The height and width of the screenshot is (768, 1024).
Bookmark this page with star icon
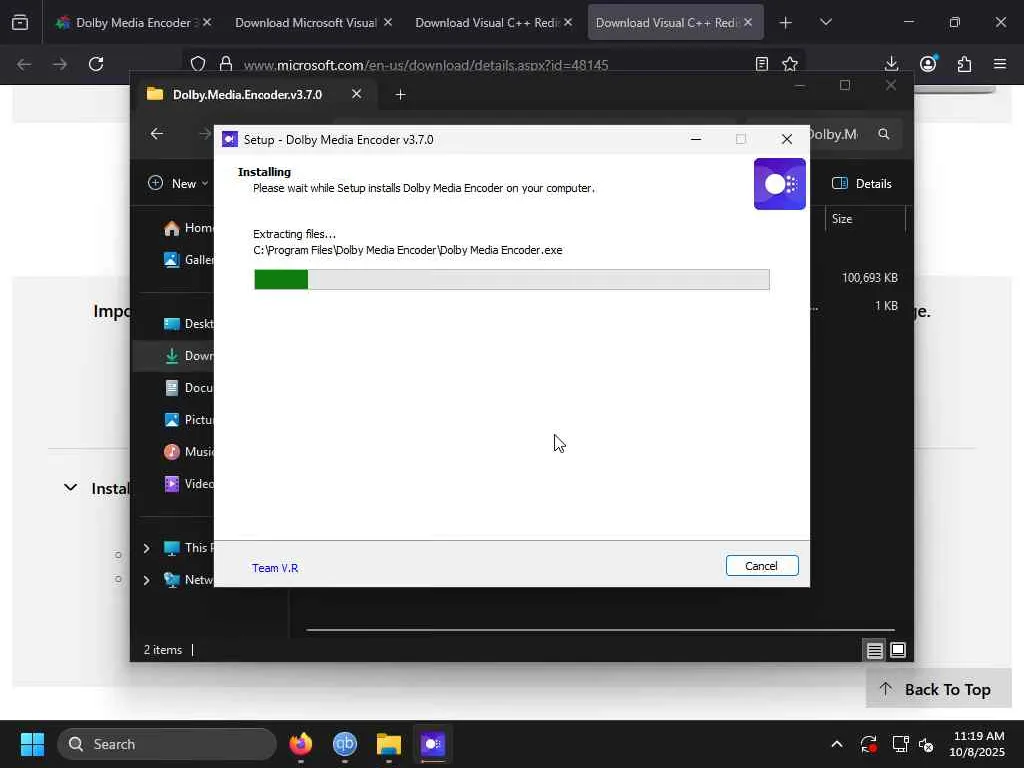click(x=790, y=64)
